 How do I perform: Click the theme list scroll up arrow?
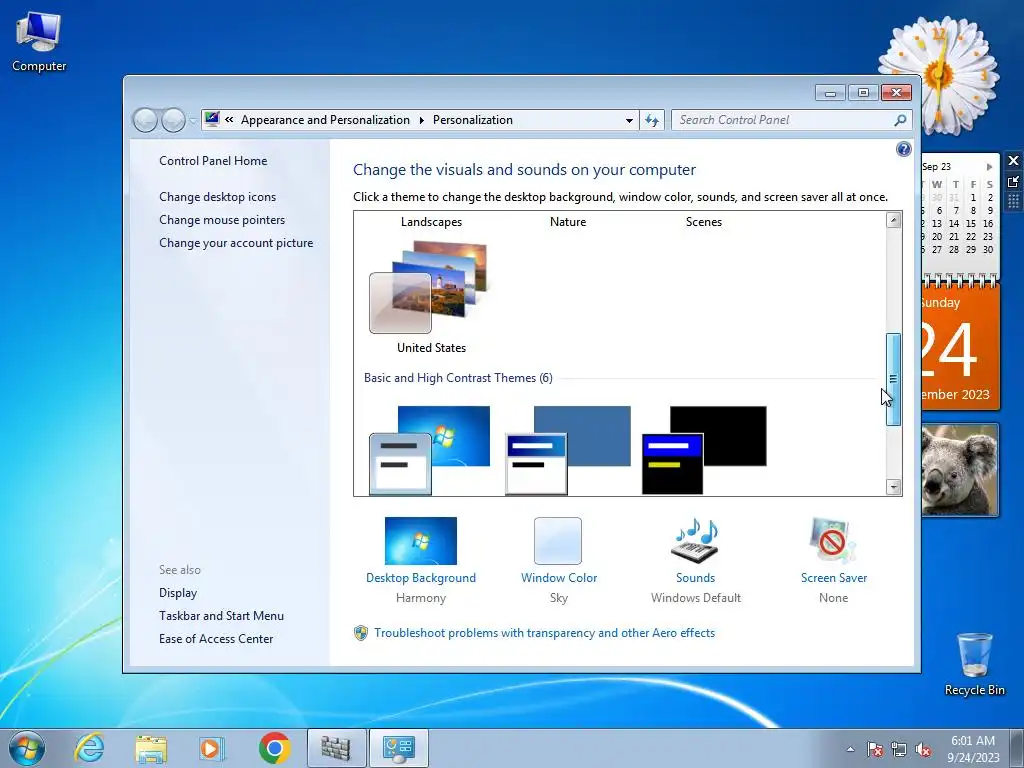(x=893, y=220)
